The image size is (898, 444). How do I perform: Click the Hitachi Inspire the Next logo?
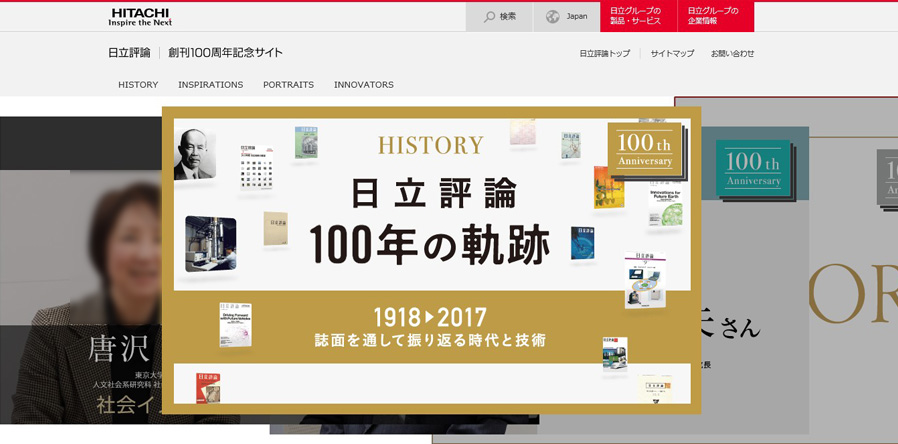pyautogui.click(x=140, y=17)
